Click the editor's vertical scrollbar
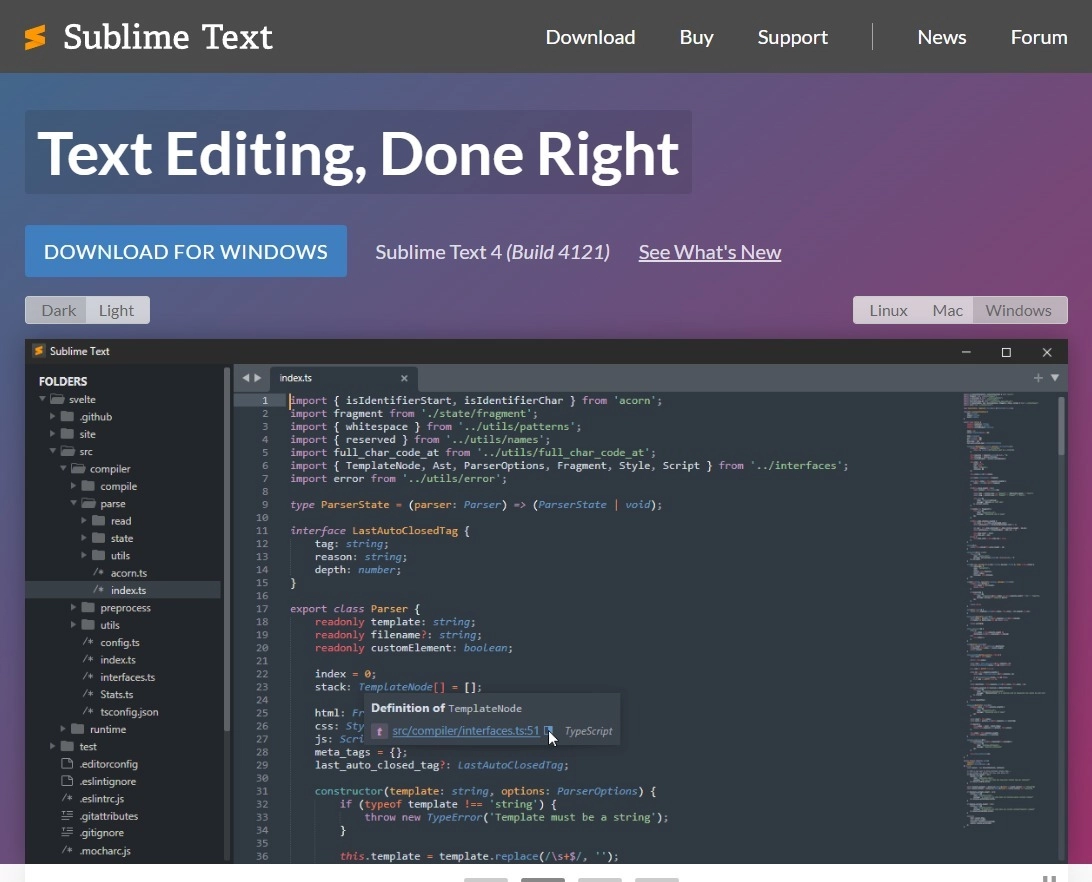This screenshot has width=1092, height=882. 1061,440
